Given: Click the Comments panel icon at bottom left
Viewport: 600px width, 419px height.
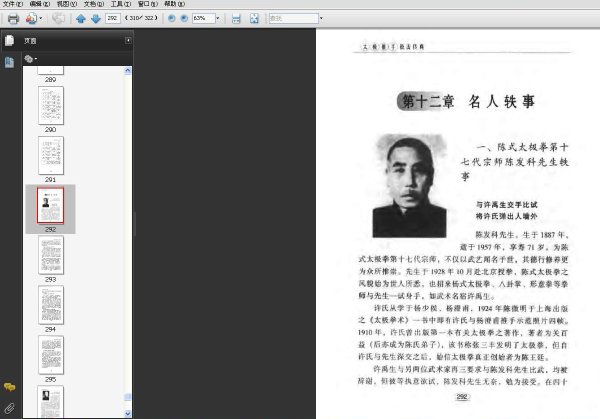Looking at the screenshot, I should point(10,387).
